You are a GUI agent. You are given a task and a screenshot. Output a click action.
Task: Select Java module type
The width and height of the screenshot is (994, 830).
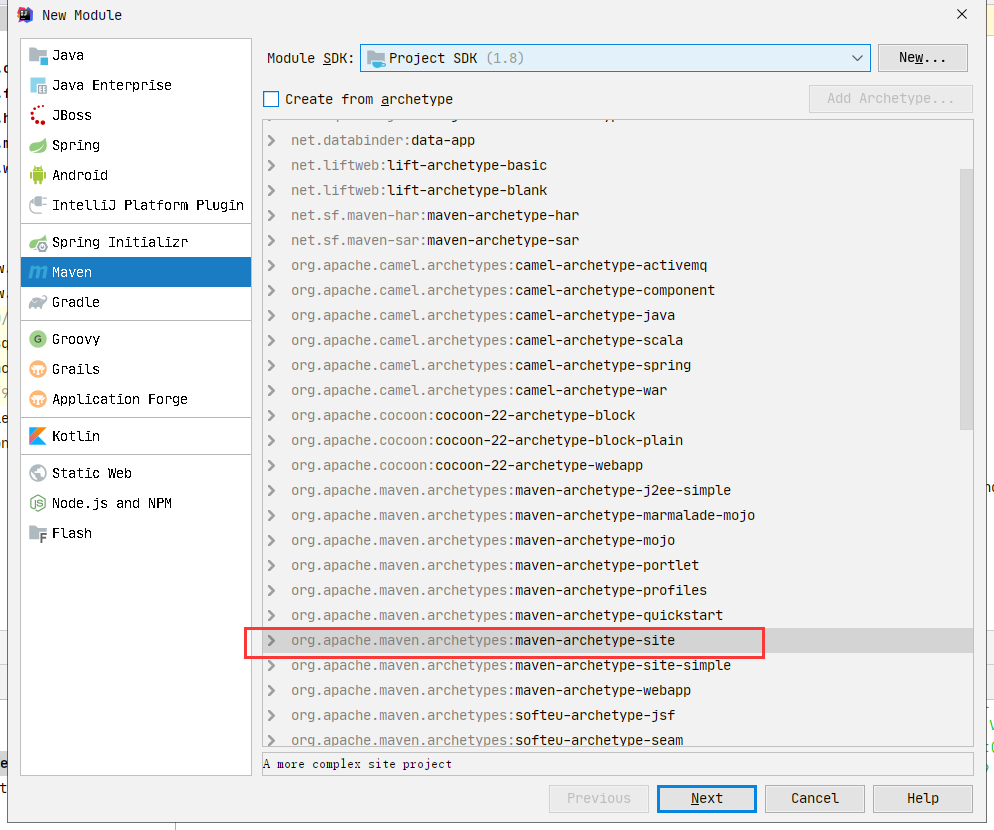pos(136,56)
